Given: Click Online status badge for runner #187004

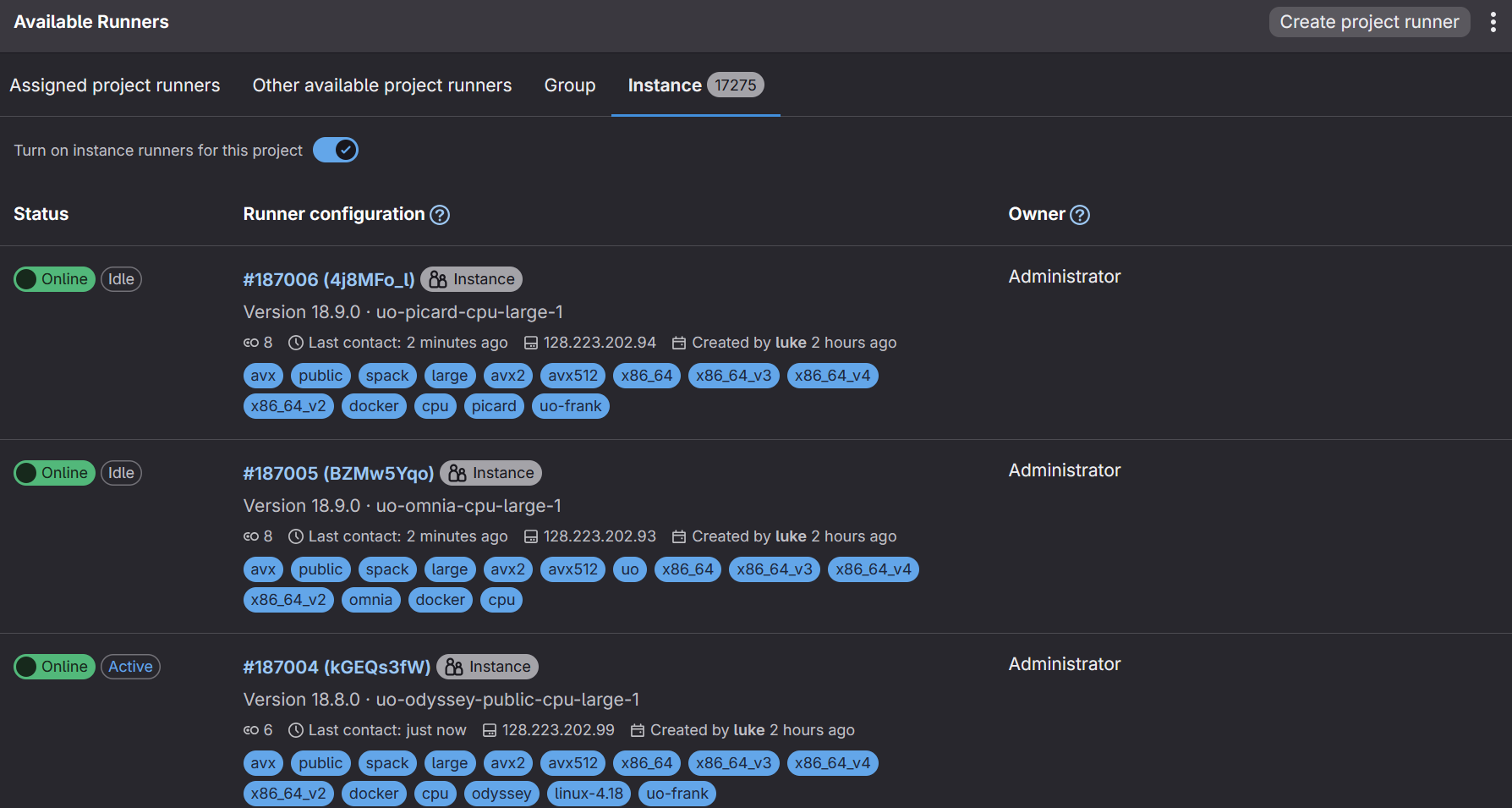Looking at the screenshot, I should (x=54, y=667).
